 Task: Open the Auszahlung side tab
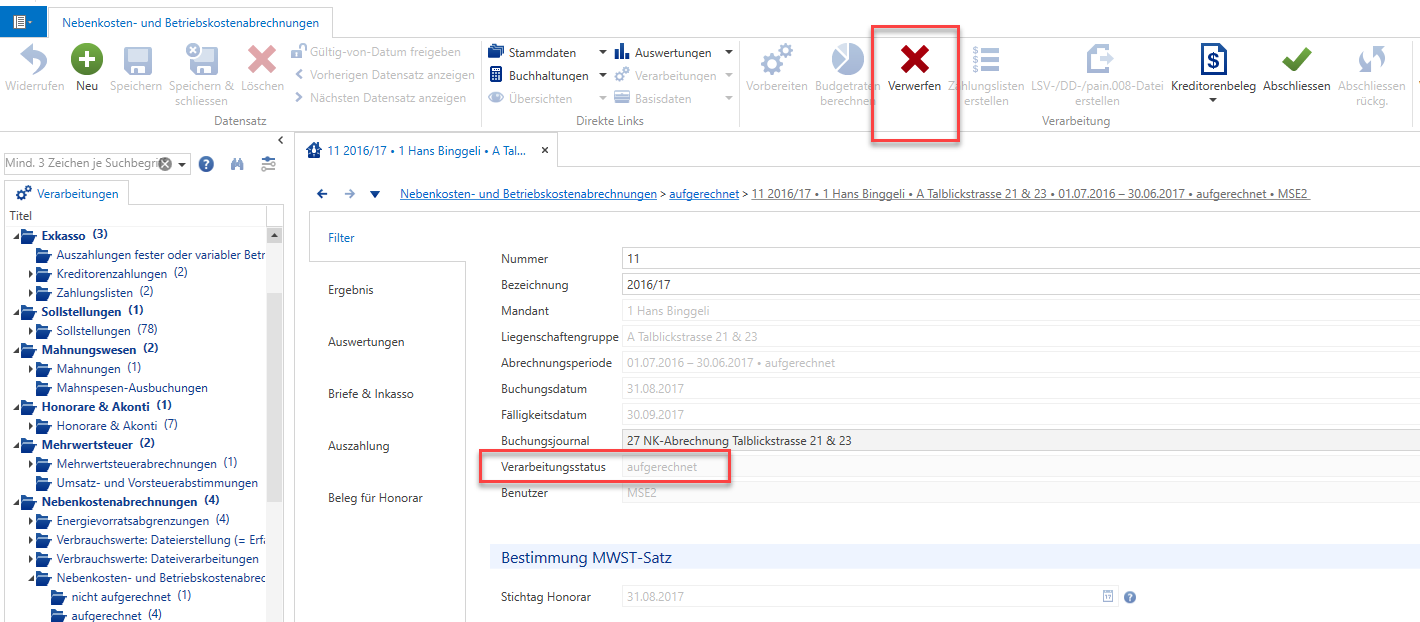pyautogui.click(x=359, y=446)
